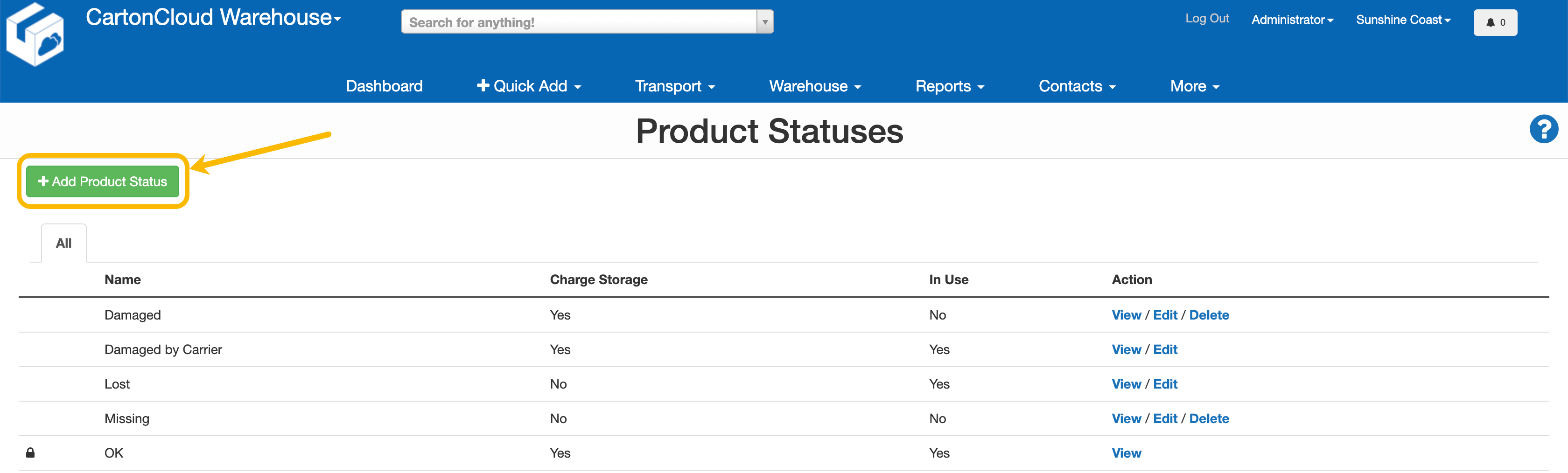This screenshot has height=473, width=1568.
Task: Click the search box dropdown arrow
Action: pos(764,21)
